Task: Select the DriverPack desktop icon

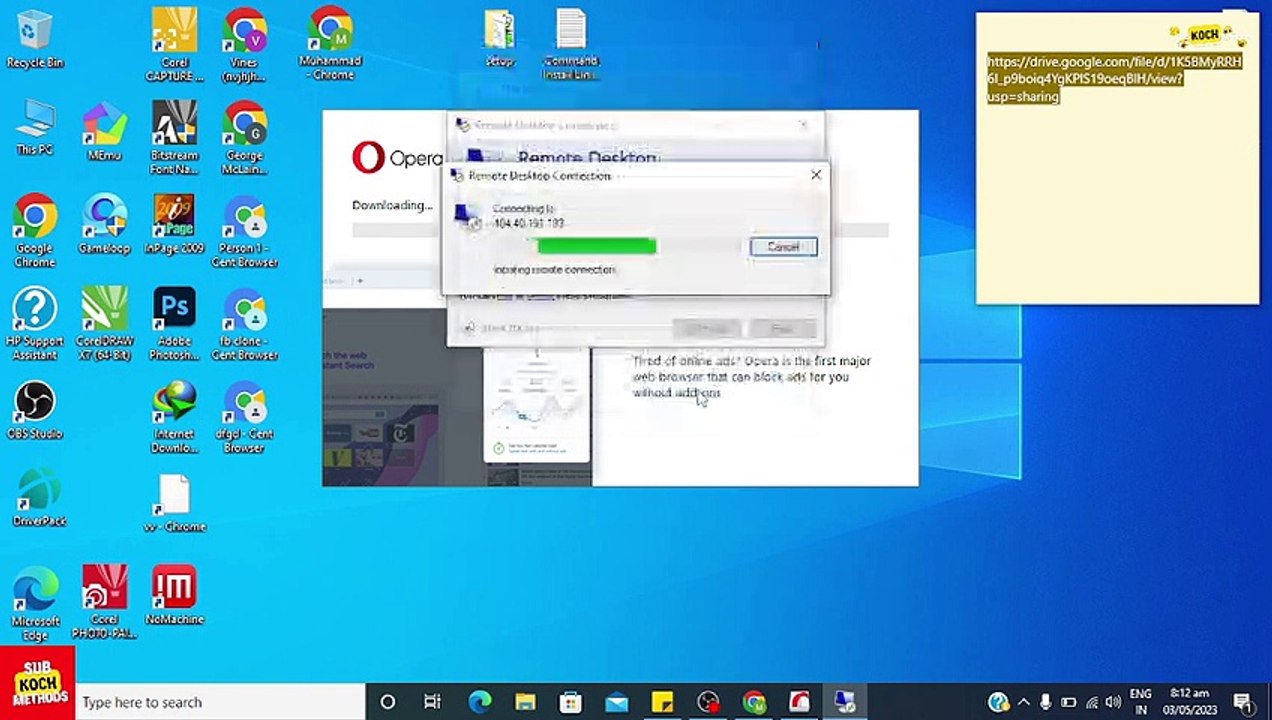Action: [x=38, y=498]
